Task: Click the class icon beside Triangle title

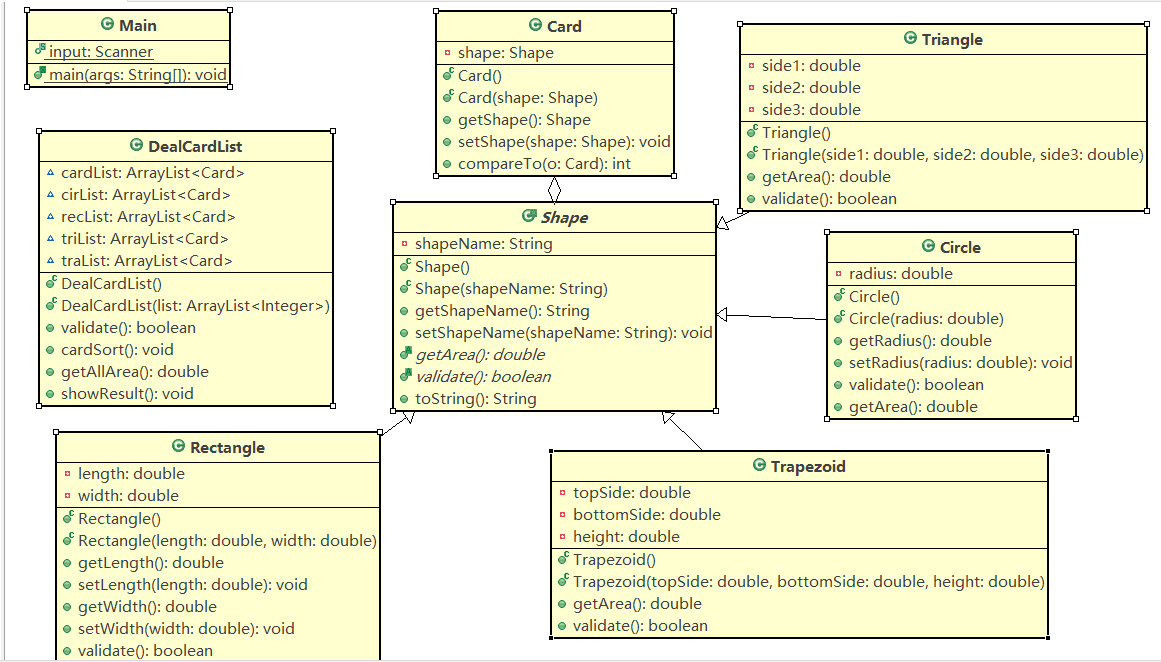Action: coord(910,38)
